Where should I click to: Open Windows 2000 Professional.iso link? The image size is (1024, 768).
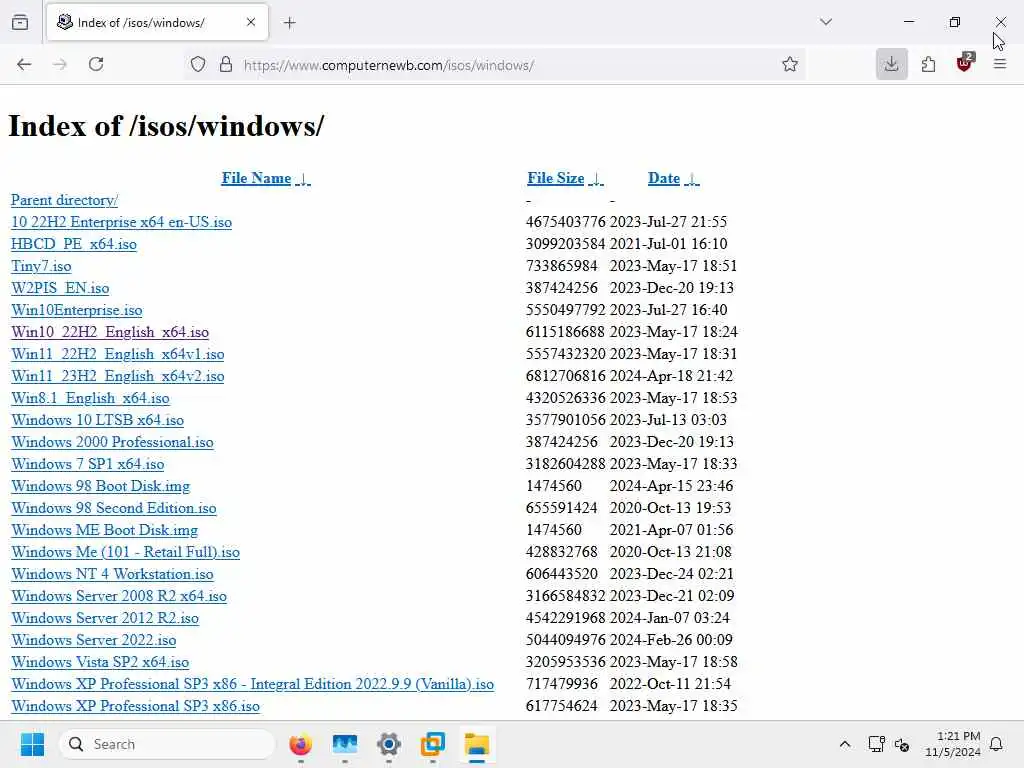(x=112, y=442)
